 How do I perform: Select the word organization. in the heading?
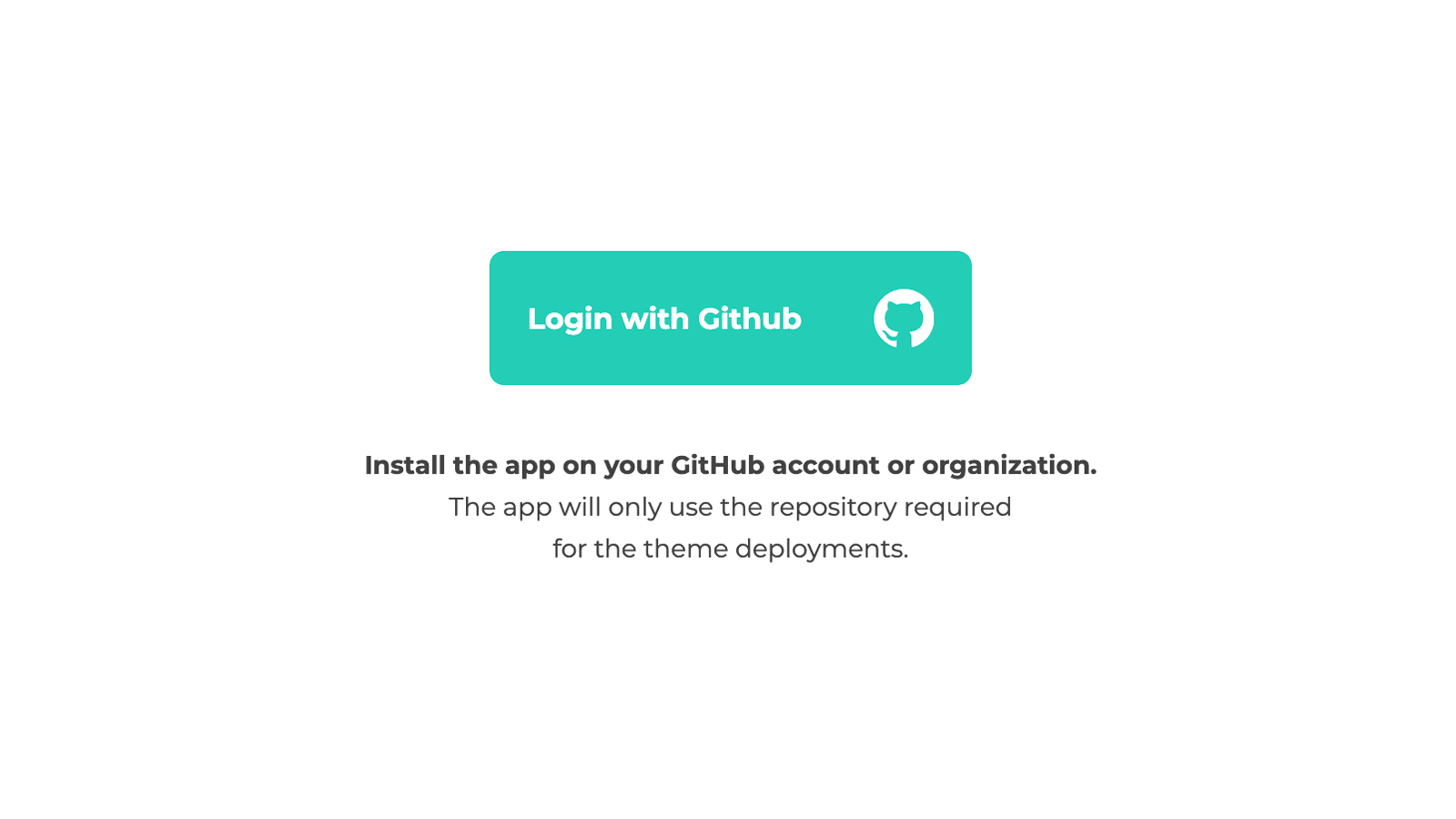(1009, 466)
